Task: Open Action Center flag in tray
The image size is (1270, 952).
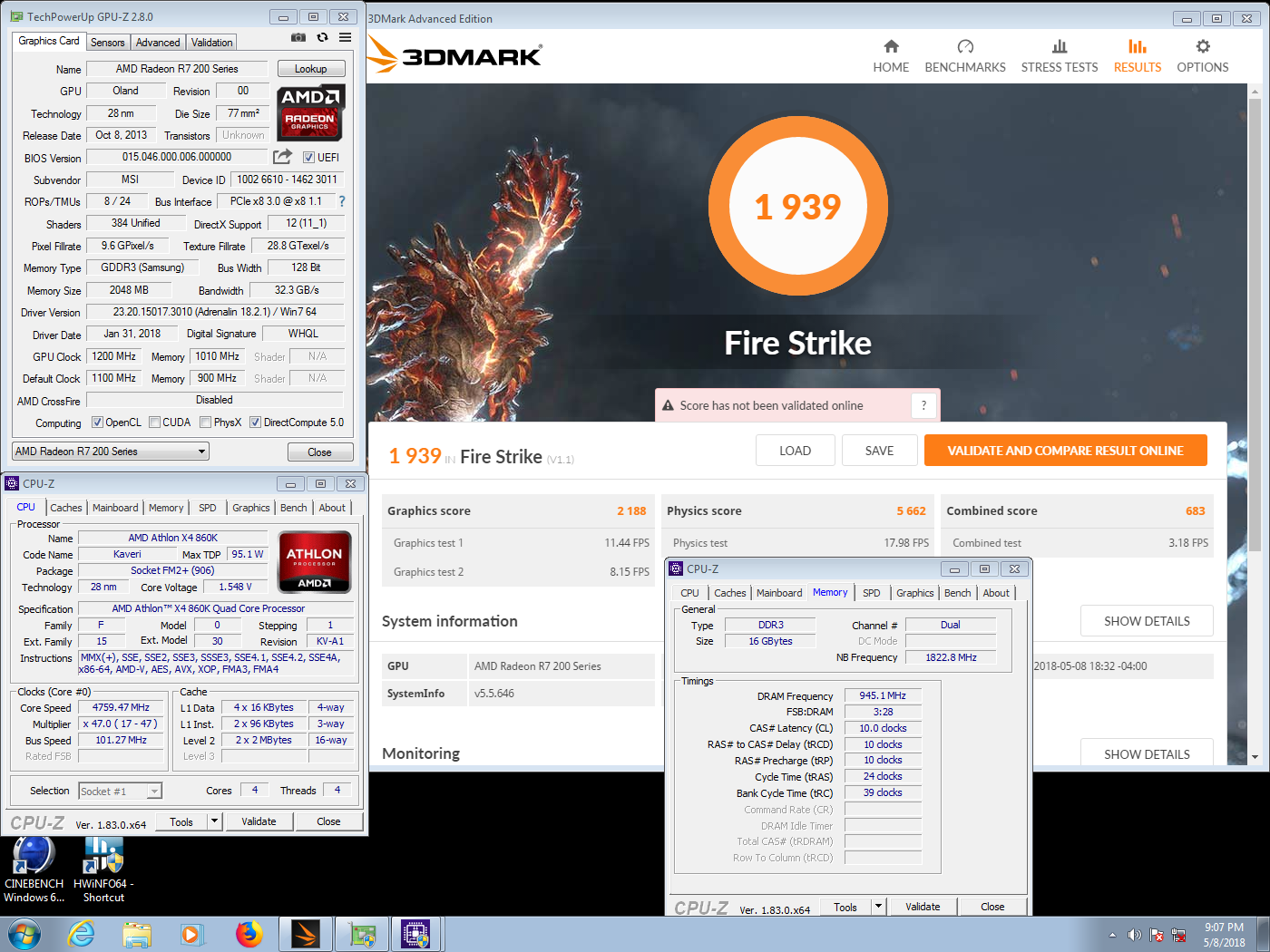Action: pos(1157,935)
